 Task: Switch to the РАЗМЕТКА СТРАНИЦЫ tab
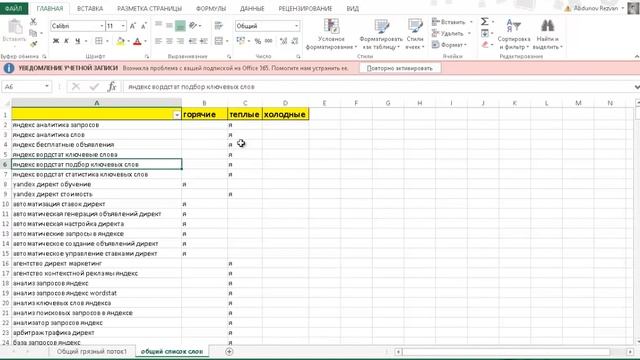(149, 8)
